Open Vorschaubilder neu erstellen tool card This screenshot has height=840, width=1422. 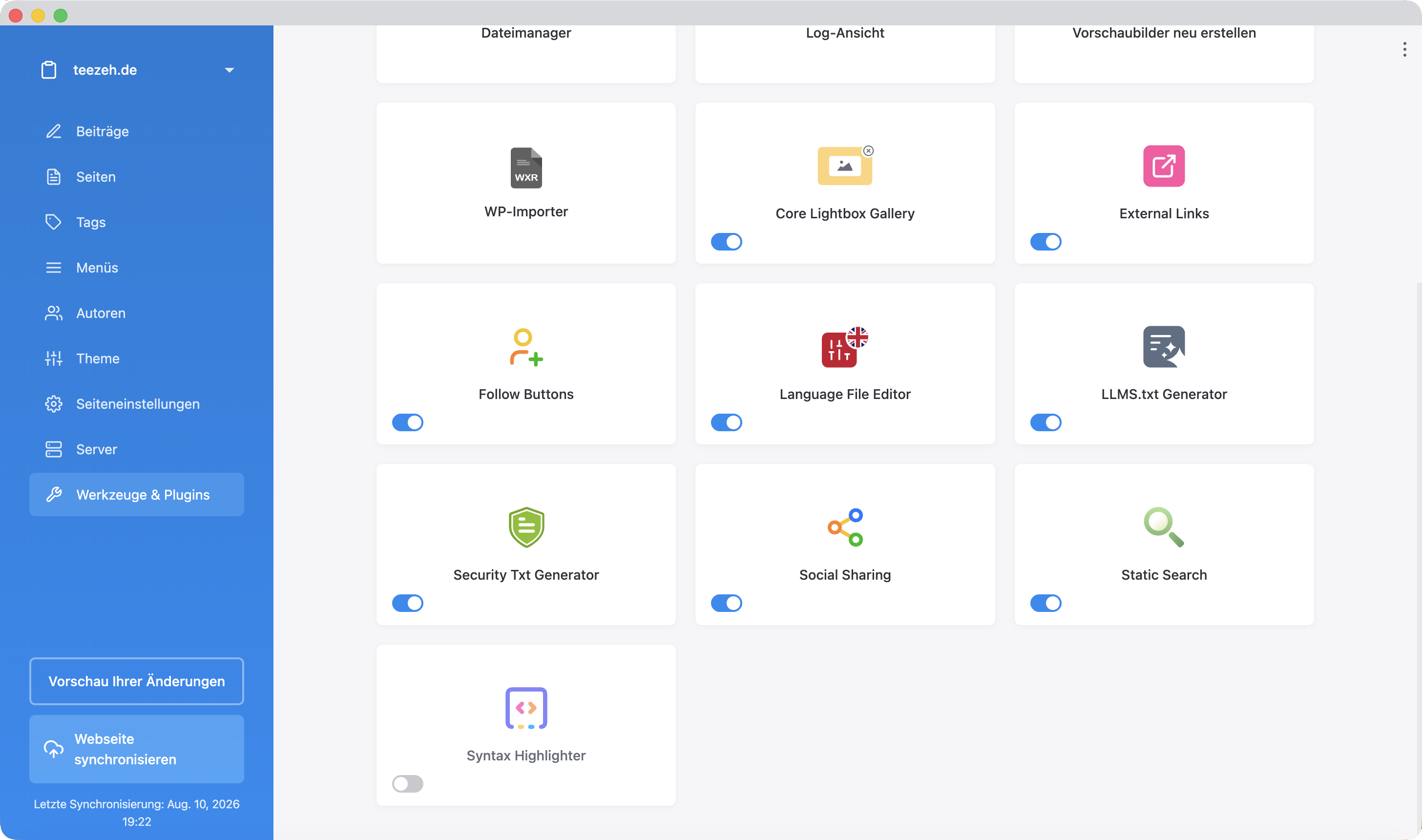coord(1164,54)
